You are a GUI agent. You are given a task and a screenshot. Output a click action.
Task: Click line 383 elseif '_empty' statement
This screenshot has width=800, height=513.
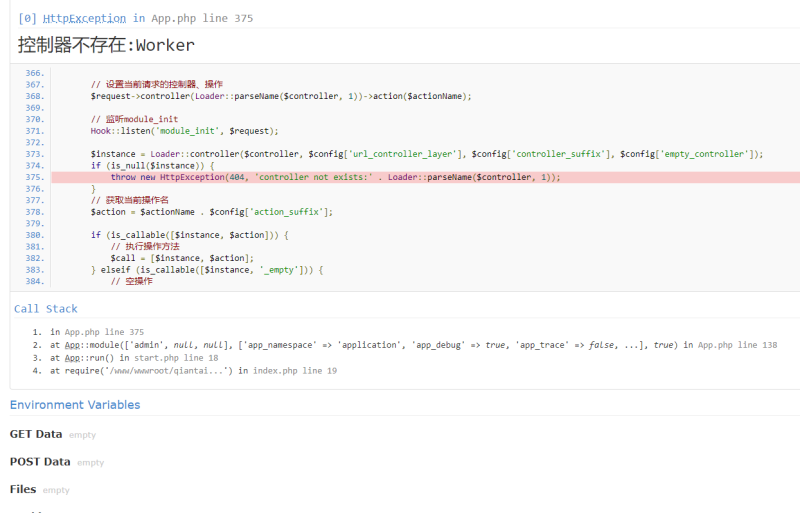click(207, 270)
